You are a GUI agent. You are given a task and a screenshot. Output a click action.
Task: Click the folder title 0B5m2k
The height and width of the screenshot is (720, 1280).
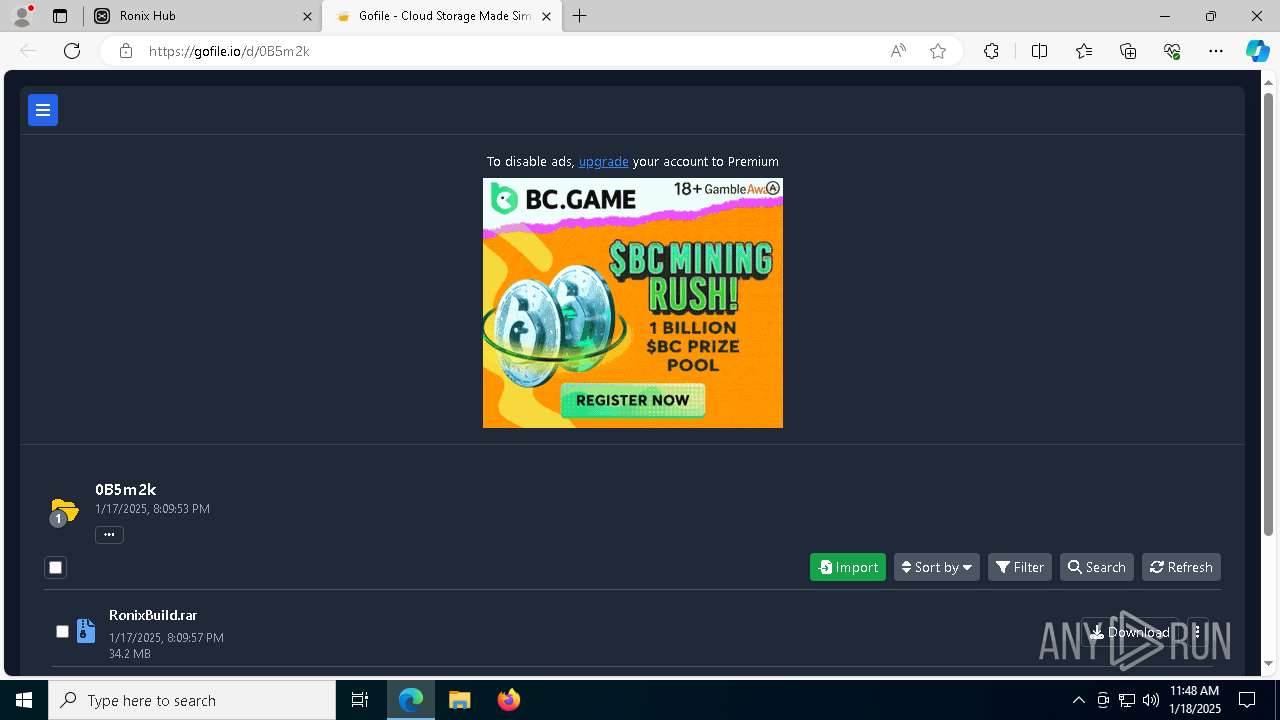[126, 490]
